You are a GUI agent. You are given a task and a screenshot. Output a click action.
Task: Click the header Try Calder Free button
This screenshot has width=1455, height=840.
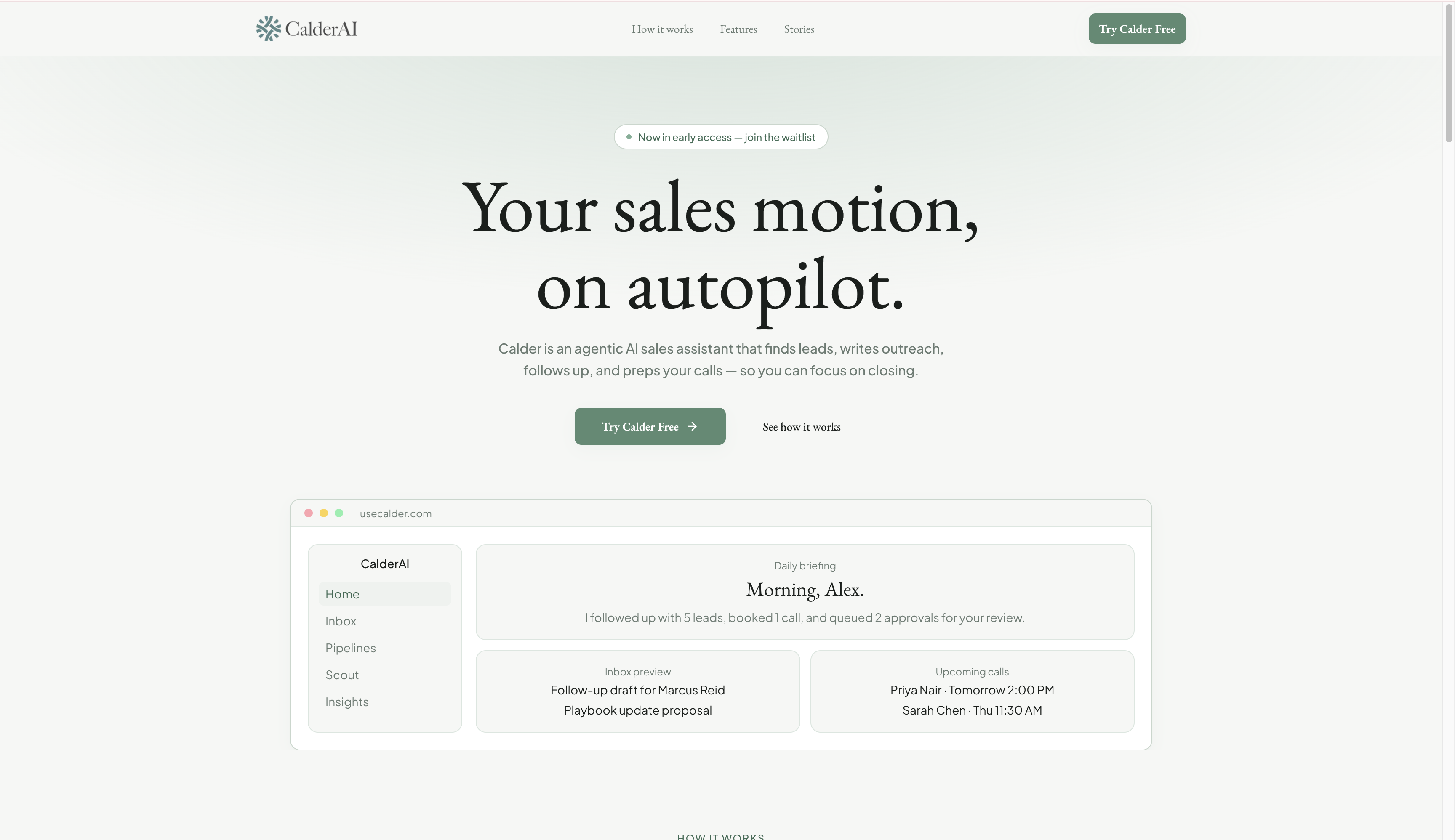1136,29
